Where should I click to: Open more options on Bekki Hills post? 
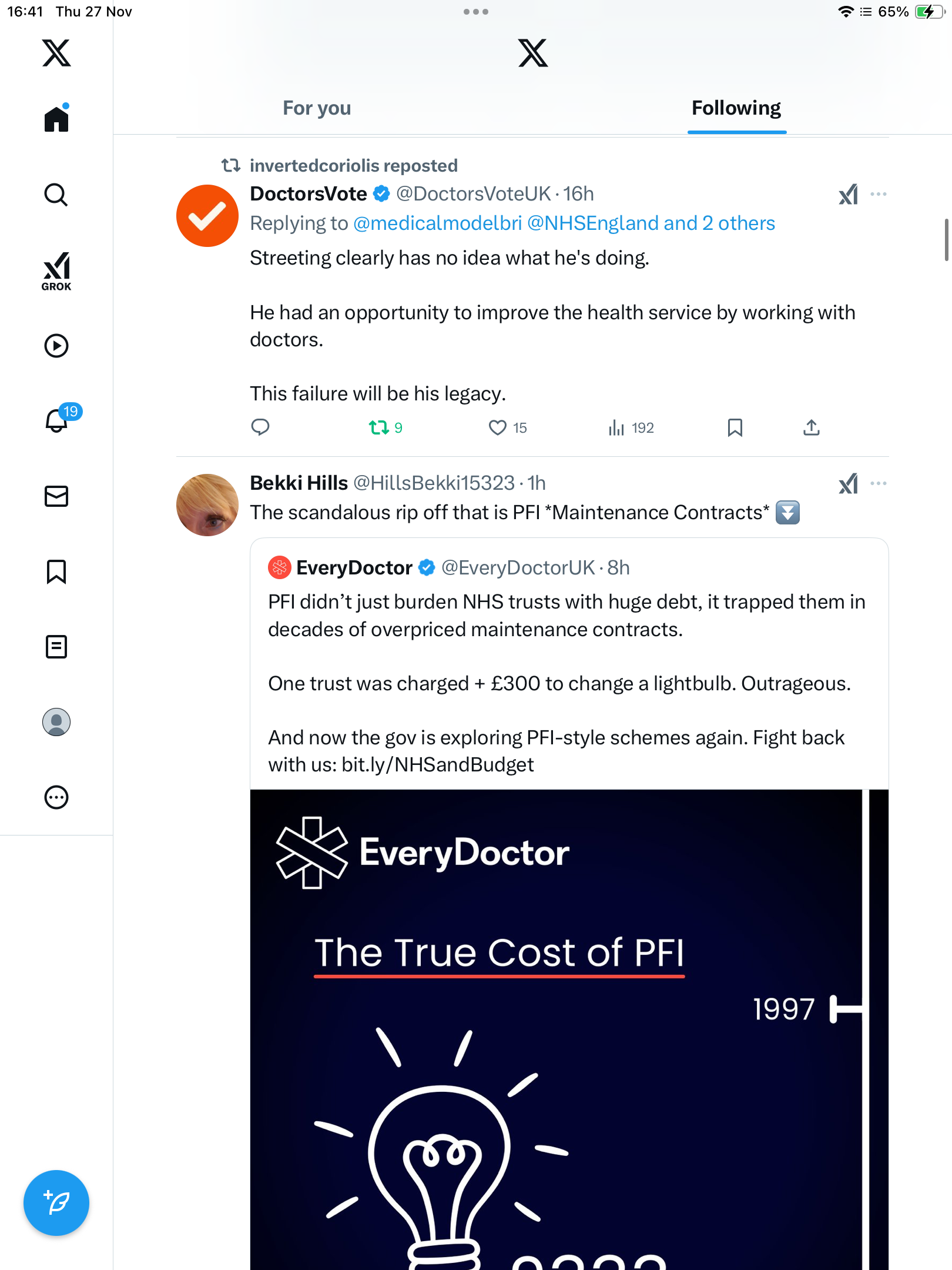pyautogui.click(x=879, y=483)
